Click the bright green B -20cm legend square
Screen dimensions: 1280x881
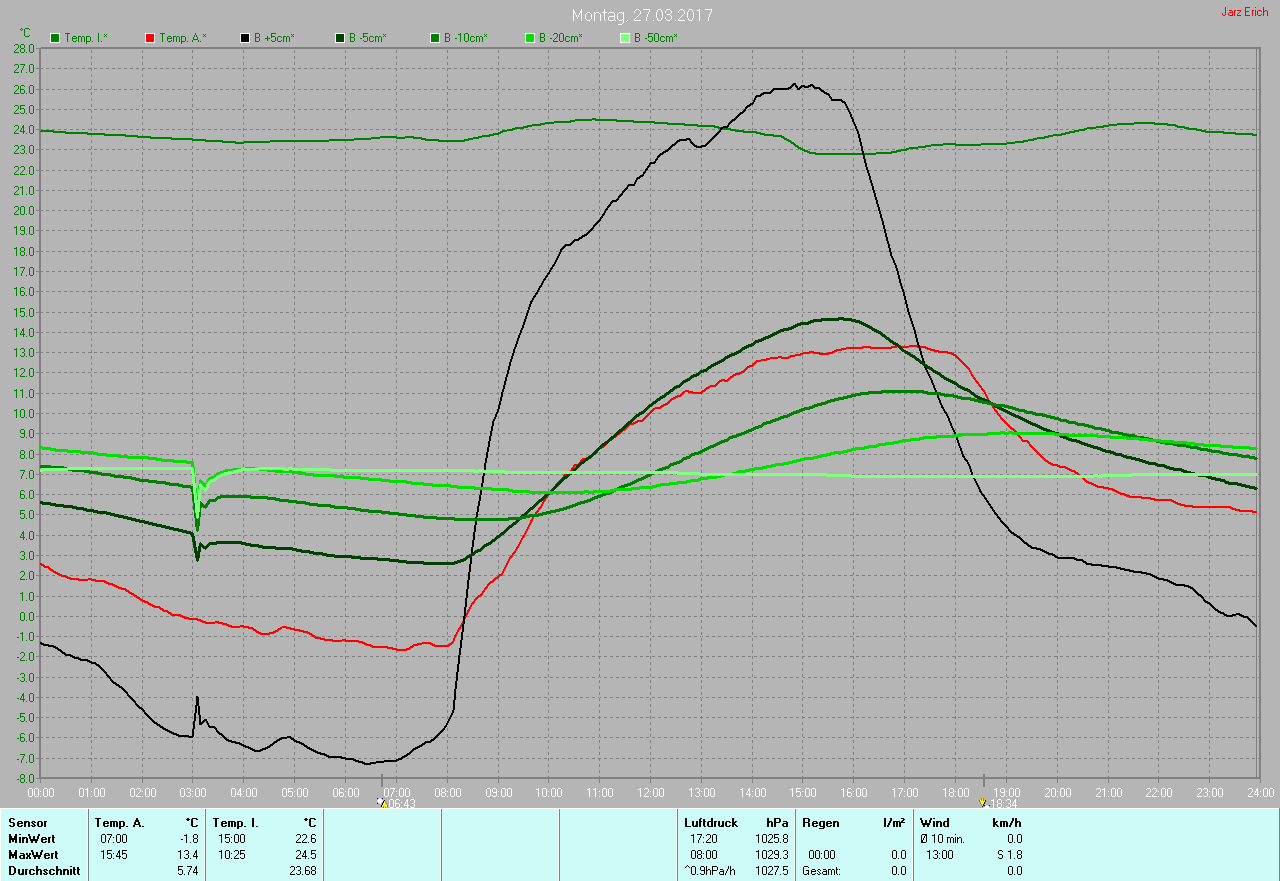coord(530,38)
